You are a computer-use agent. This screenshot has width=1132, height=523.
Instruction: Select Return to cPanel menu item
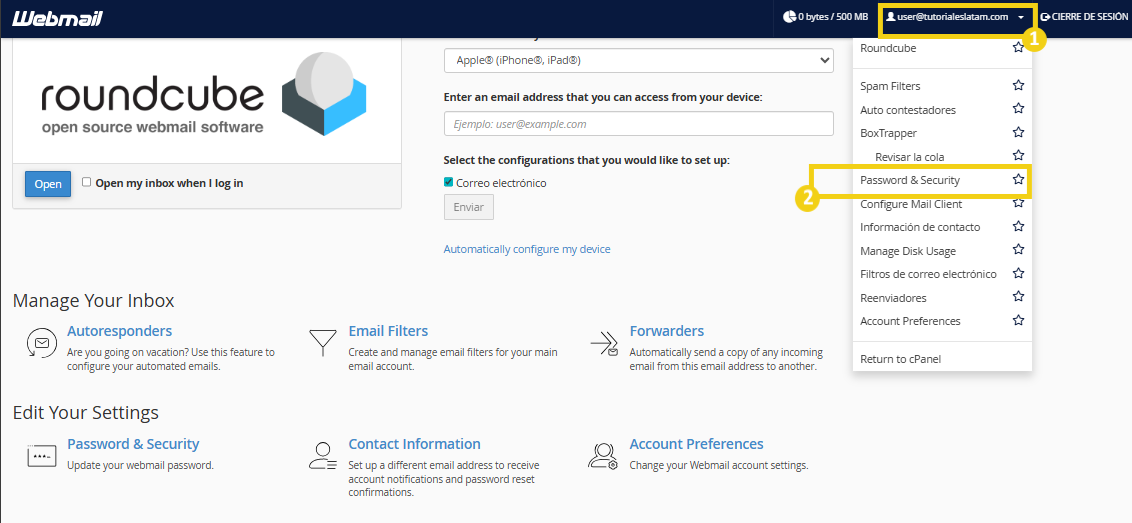pyautogui.click(x=900, y=359)
